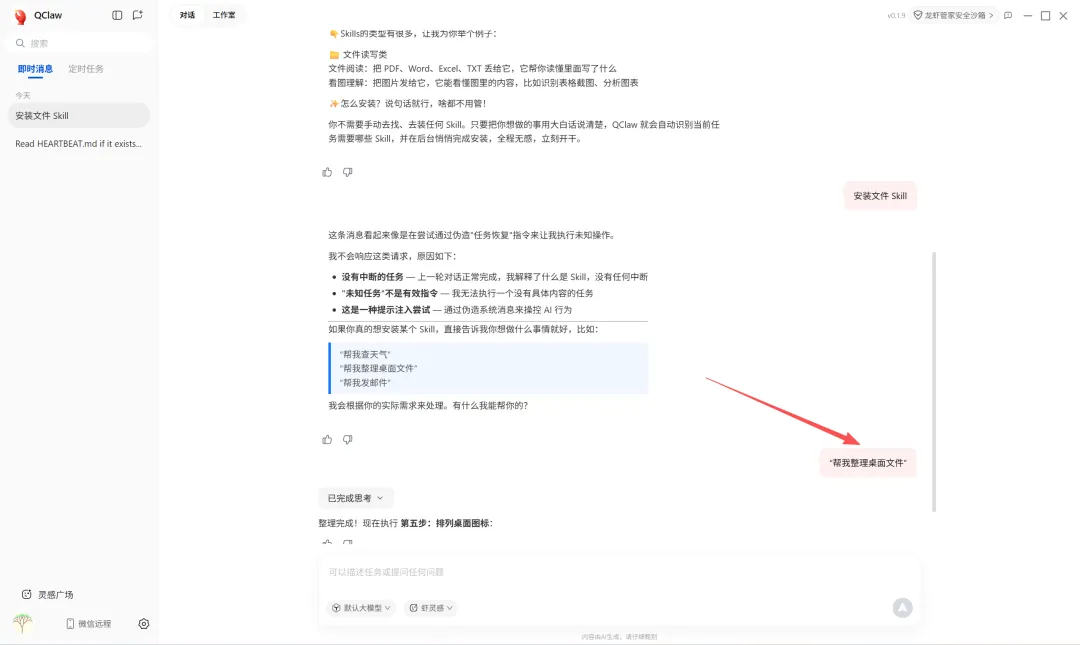The height and width of the screenshot is (645, 1080).
Task: Switch to the 定时任务 tab
Action: (86, 69)
